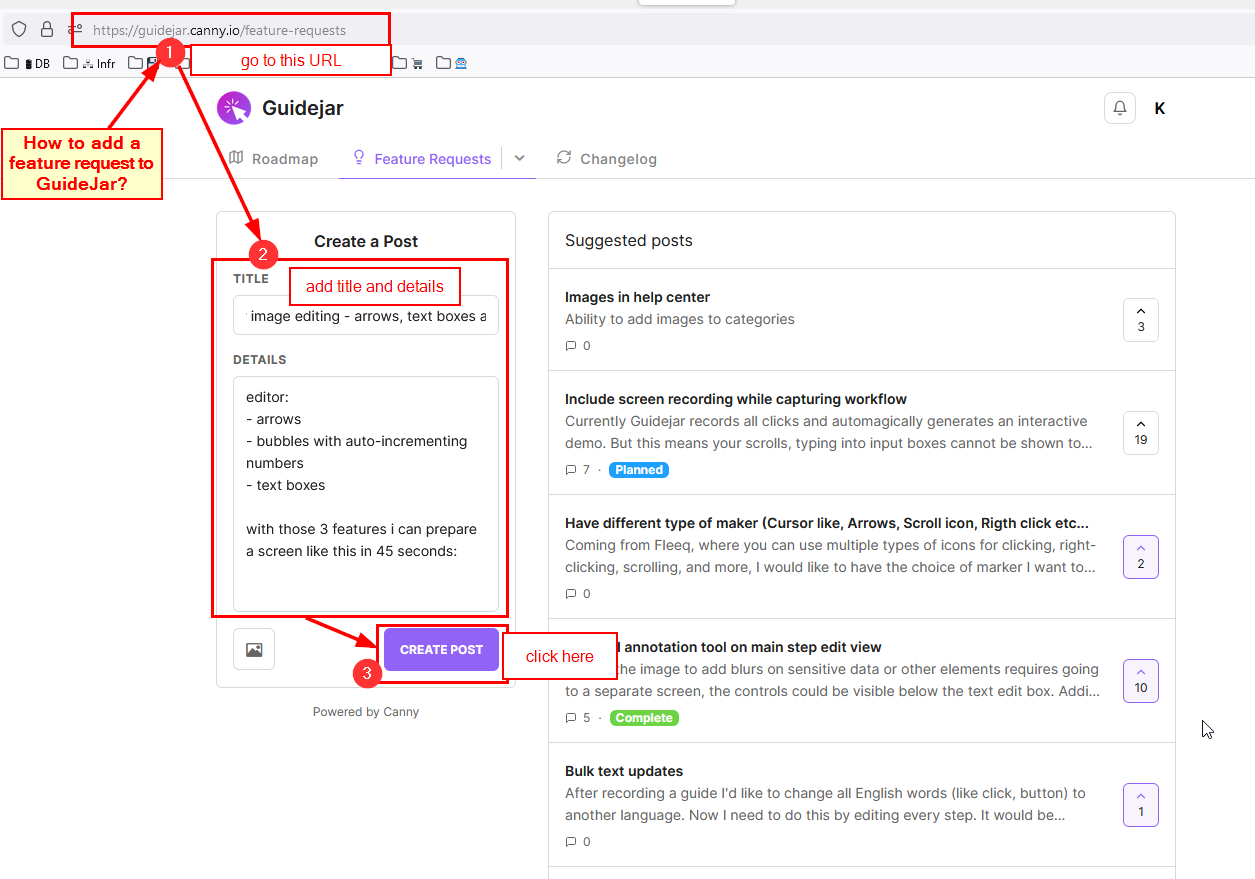Upvote the annotation tool post with 10 votes
The width and height of the screenshot is (1255, 879).
click(x=1141, y=681)
